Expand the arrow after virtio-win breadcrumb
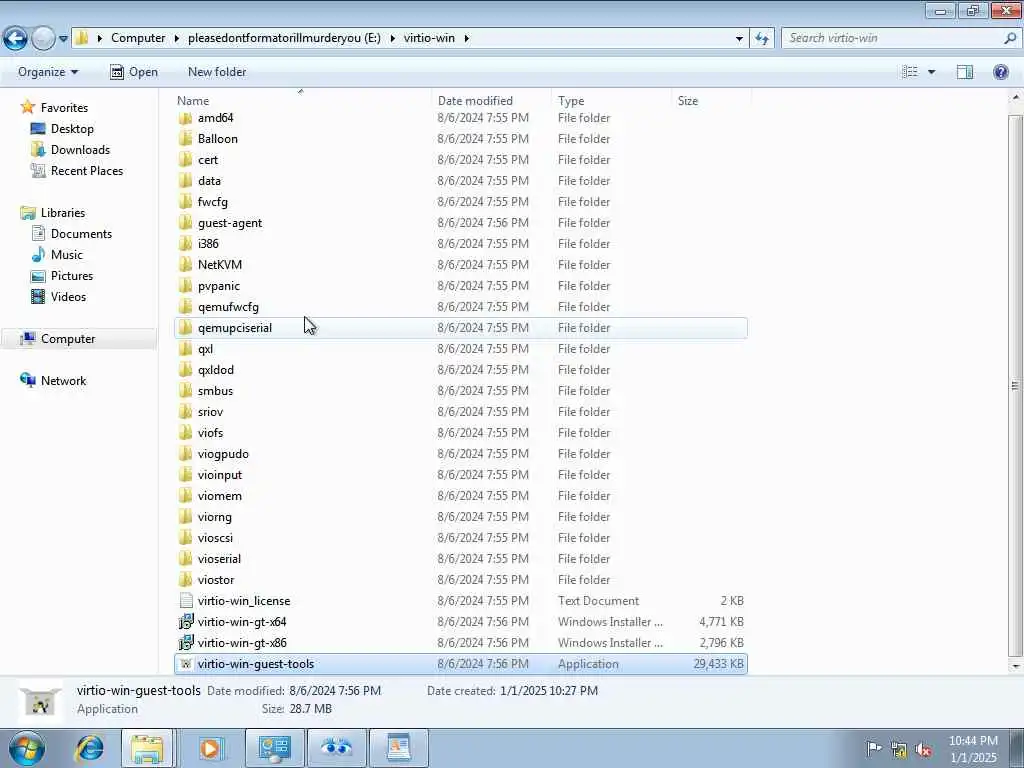Viewport: 1024px width, 768px height. pyautogui.click(x=466, y=38)
